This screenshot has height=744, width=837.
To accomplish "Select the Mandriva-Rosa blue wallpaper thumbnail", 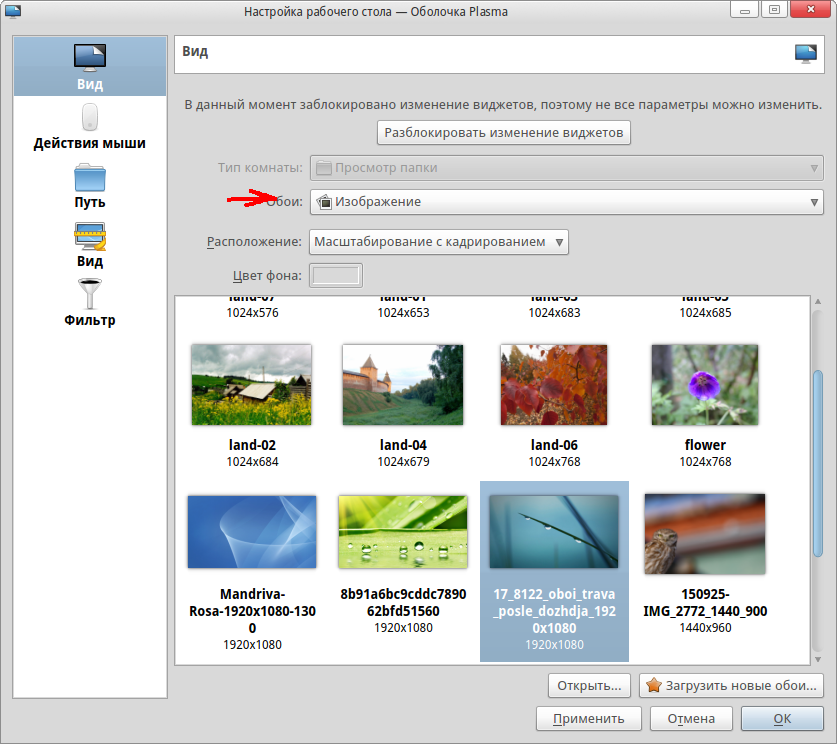I will [252, 532].
